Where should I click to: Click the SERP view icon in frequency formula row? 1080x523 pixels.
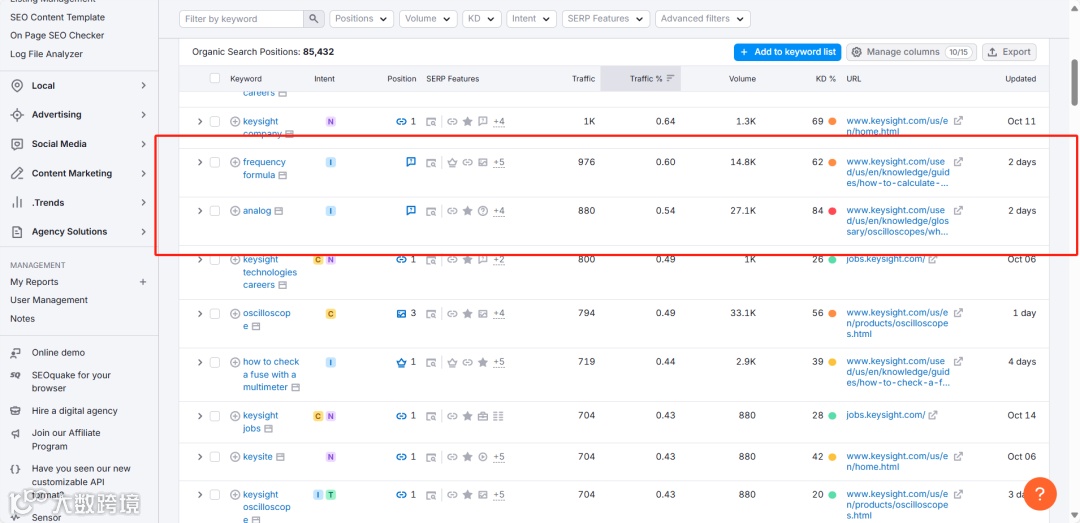(431, 163)
